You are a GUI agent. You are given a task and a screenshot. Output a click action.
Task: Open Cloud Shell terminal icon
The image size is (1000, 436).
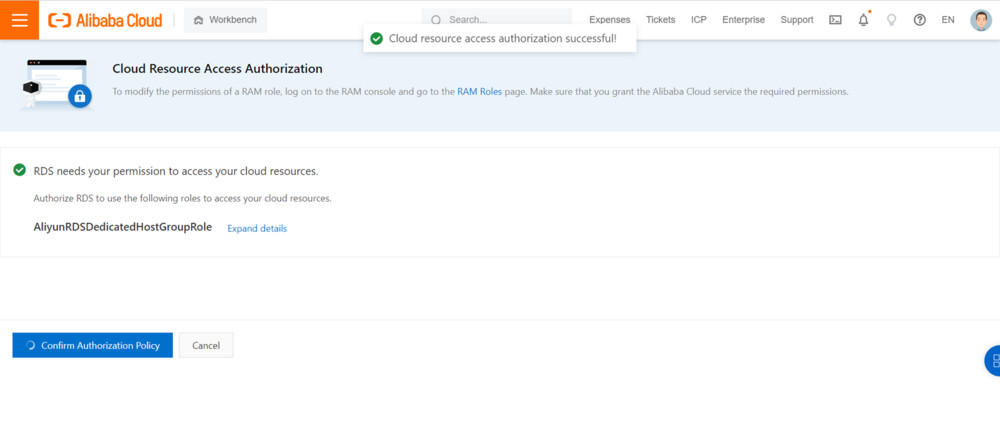coord(835,20)
